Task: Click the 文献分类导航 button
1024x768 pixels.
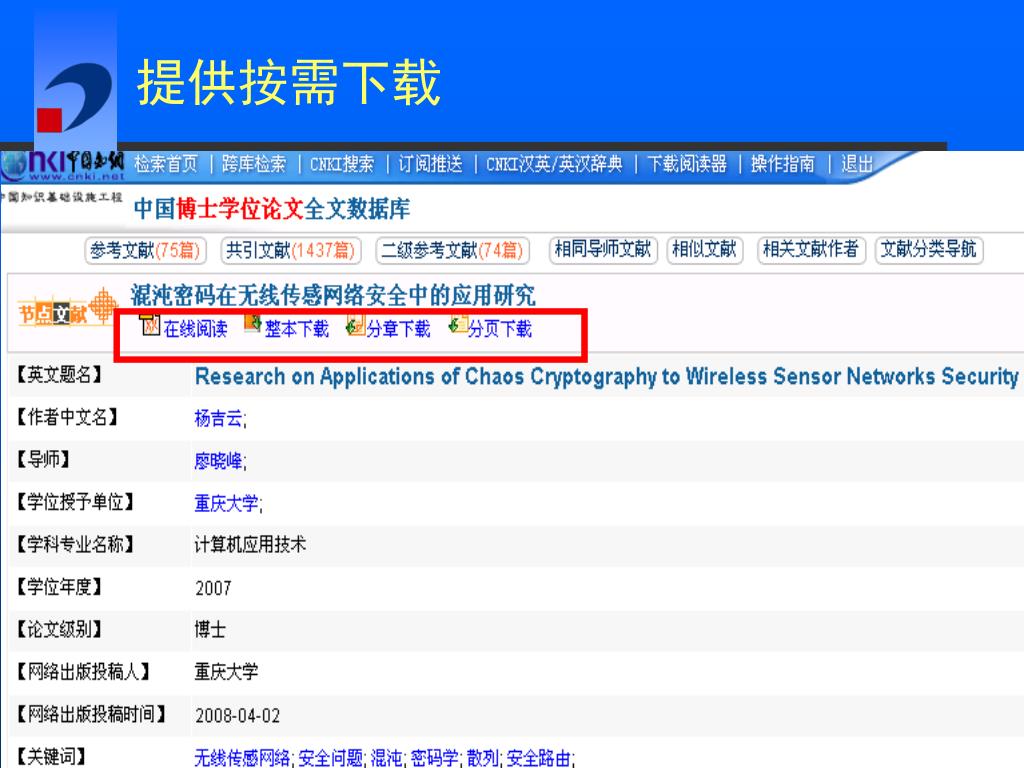Action: pos(928,249)
